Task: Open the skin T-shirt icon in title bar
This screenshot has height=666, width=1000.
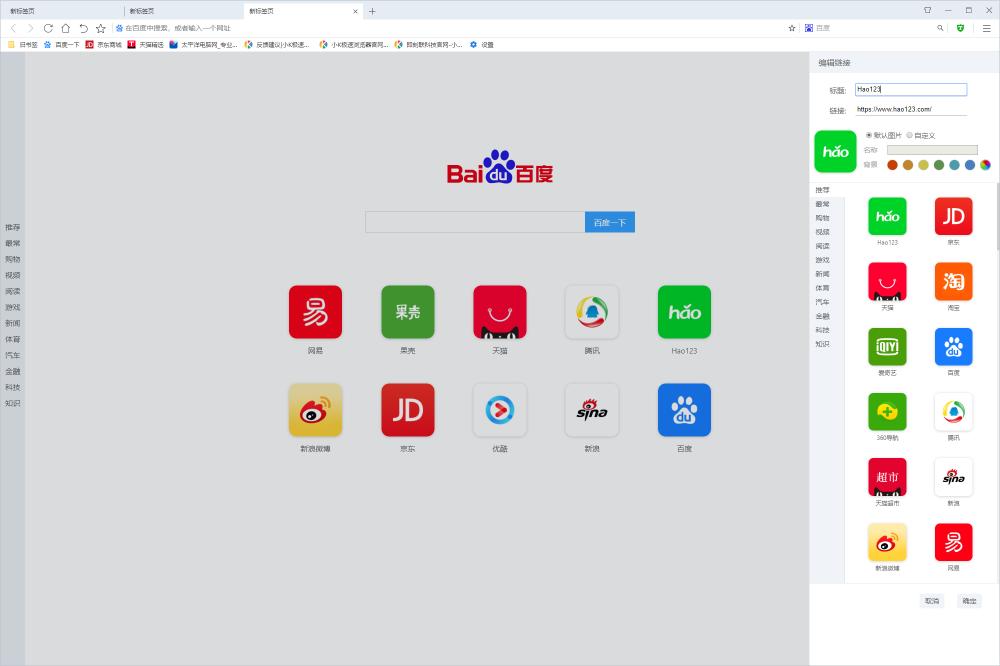Action: [x=928, y=10]
